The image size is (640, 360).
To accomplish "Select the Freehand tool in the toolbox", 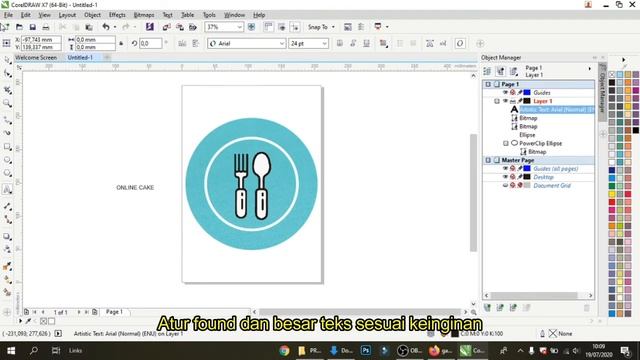I will coord(7,120).
